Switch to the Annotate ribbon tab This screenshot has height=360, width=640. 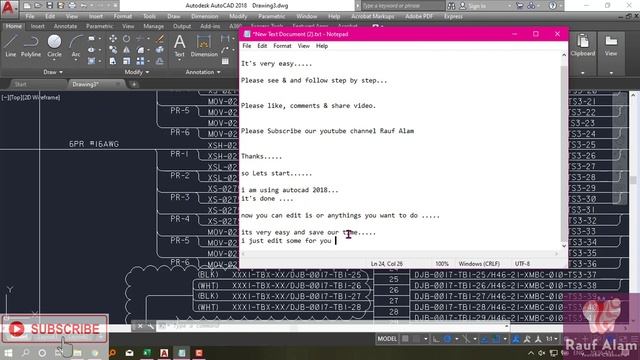tap(65, 26)
